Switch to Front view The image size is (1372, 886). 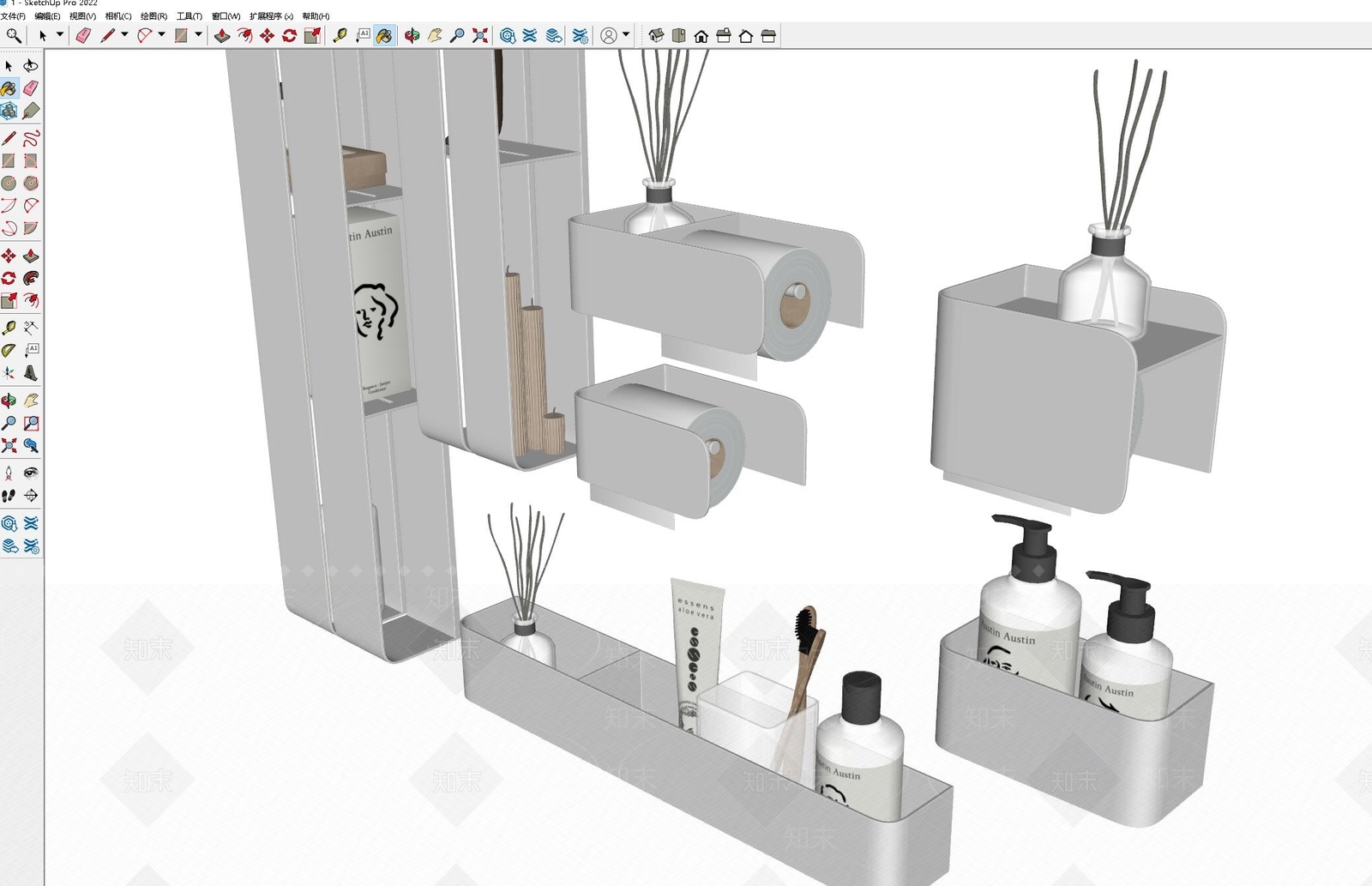(701, 35)
